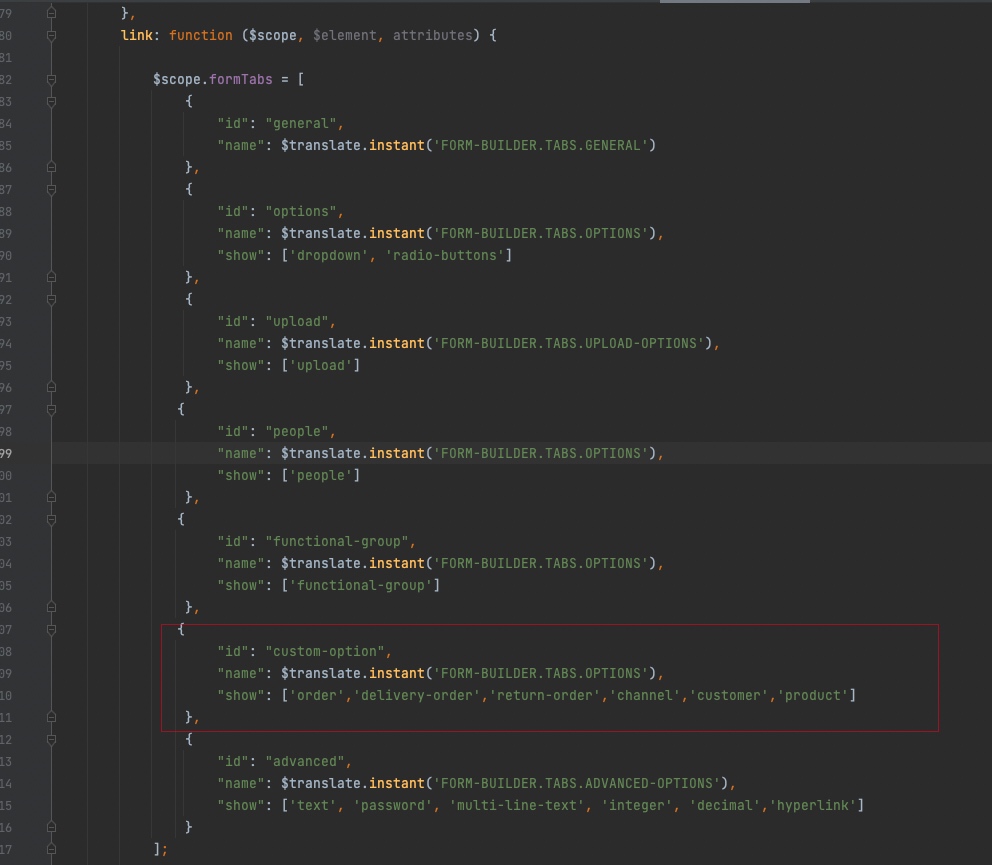Click fold end marker on the line above link

(51, 13)
